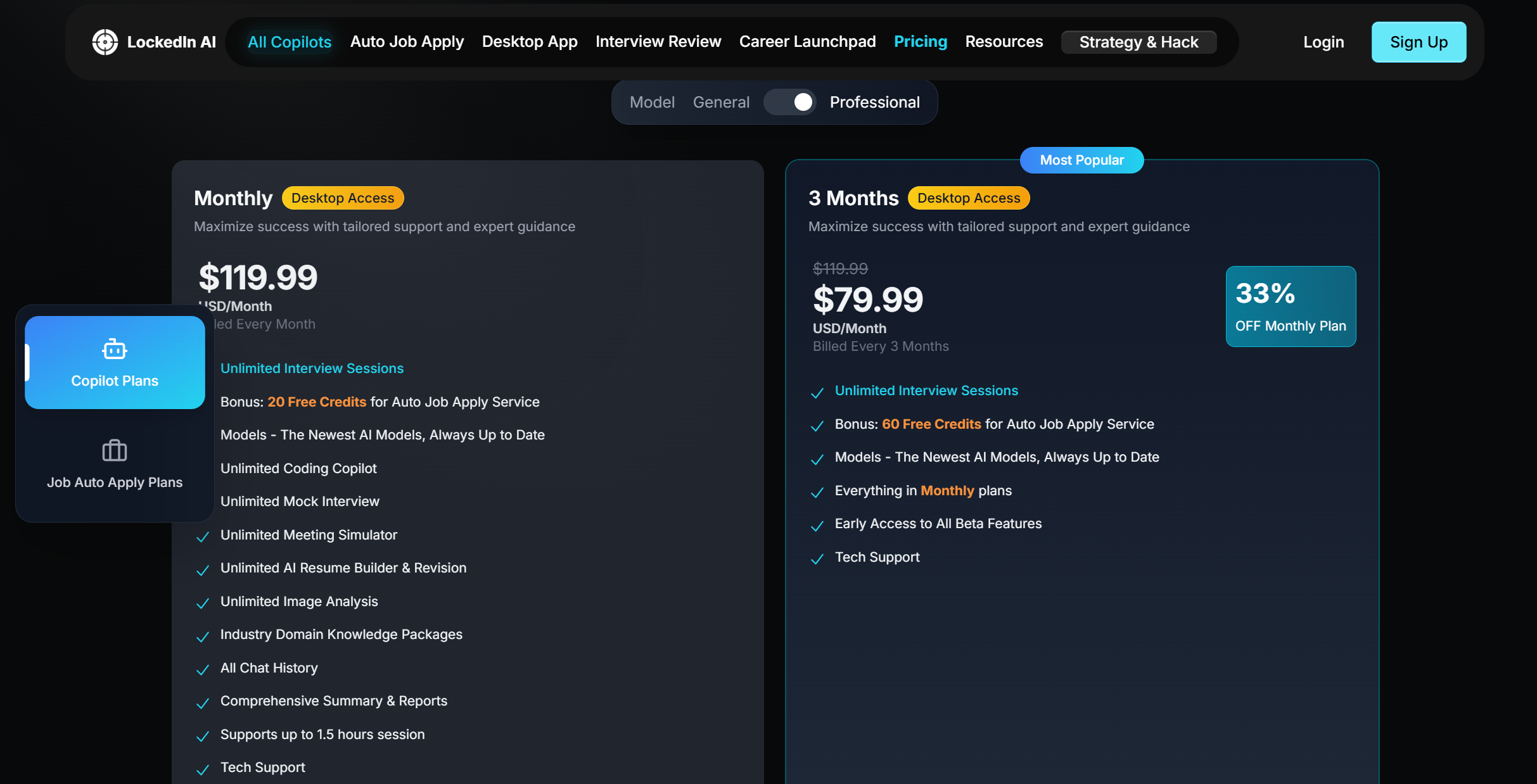The height and width of the screenshot is (784, 1537).
Task: Select the Job Auto Apply briefcase icon
Action: click(115, 450)
